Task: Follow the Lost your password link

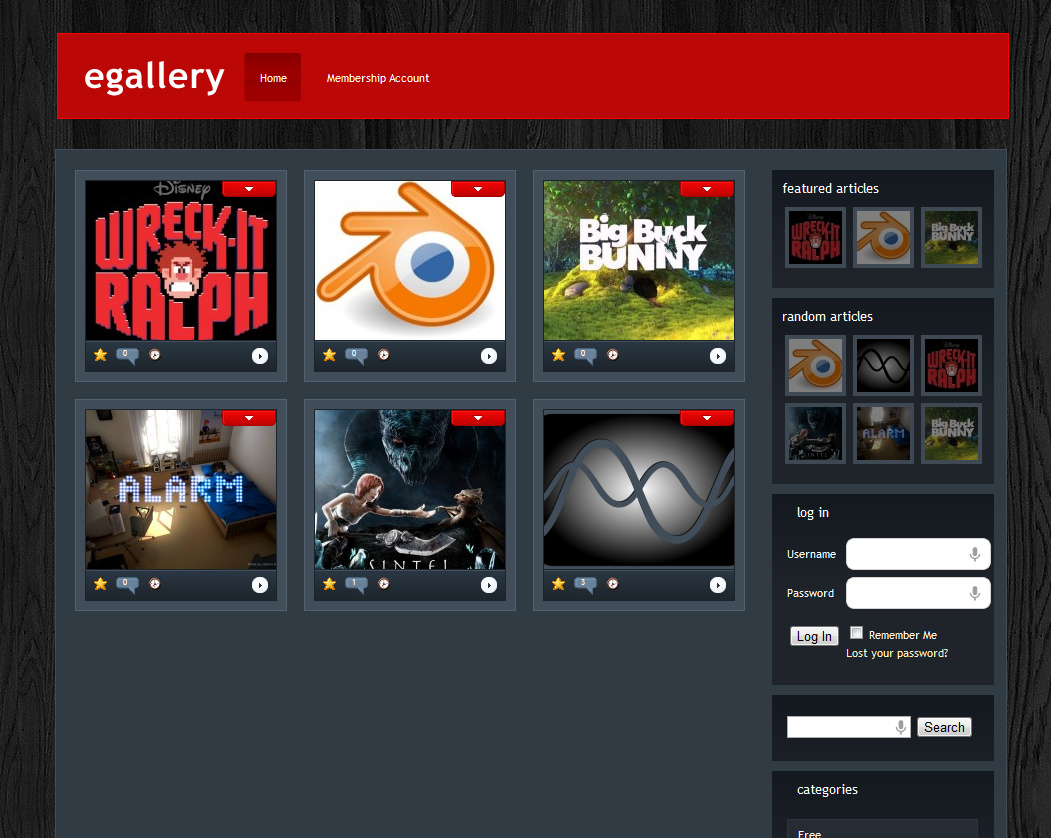Action: point(897,653)
